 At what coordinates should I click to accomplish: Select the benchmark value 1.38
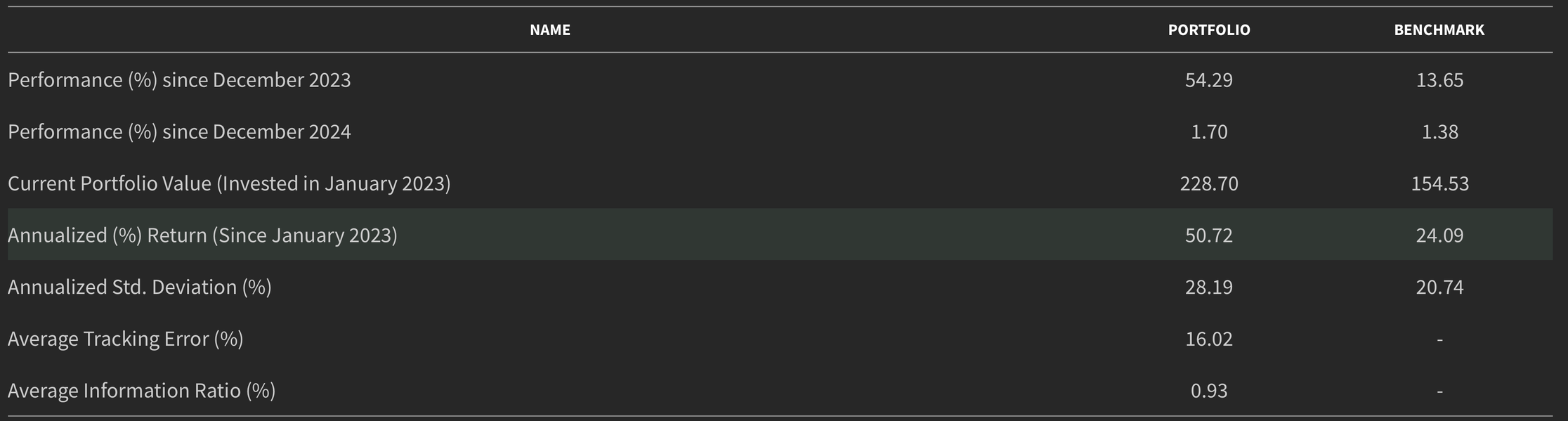point(1439,132)
